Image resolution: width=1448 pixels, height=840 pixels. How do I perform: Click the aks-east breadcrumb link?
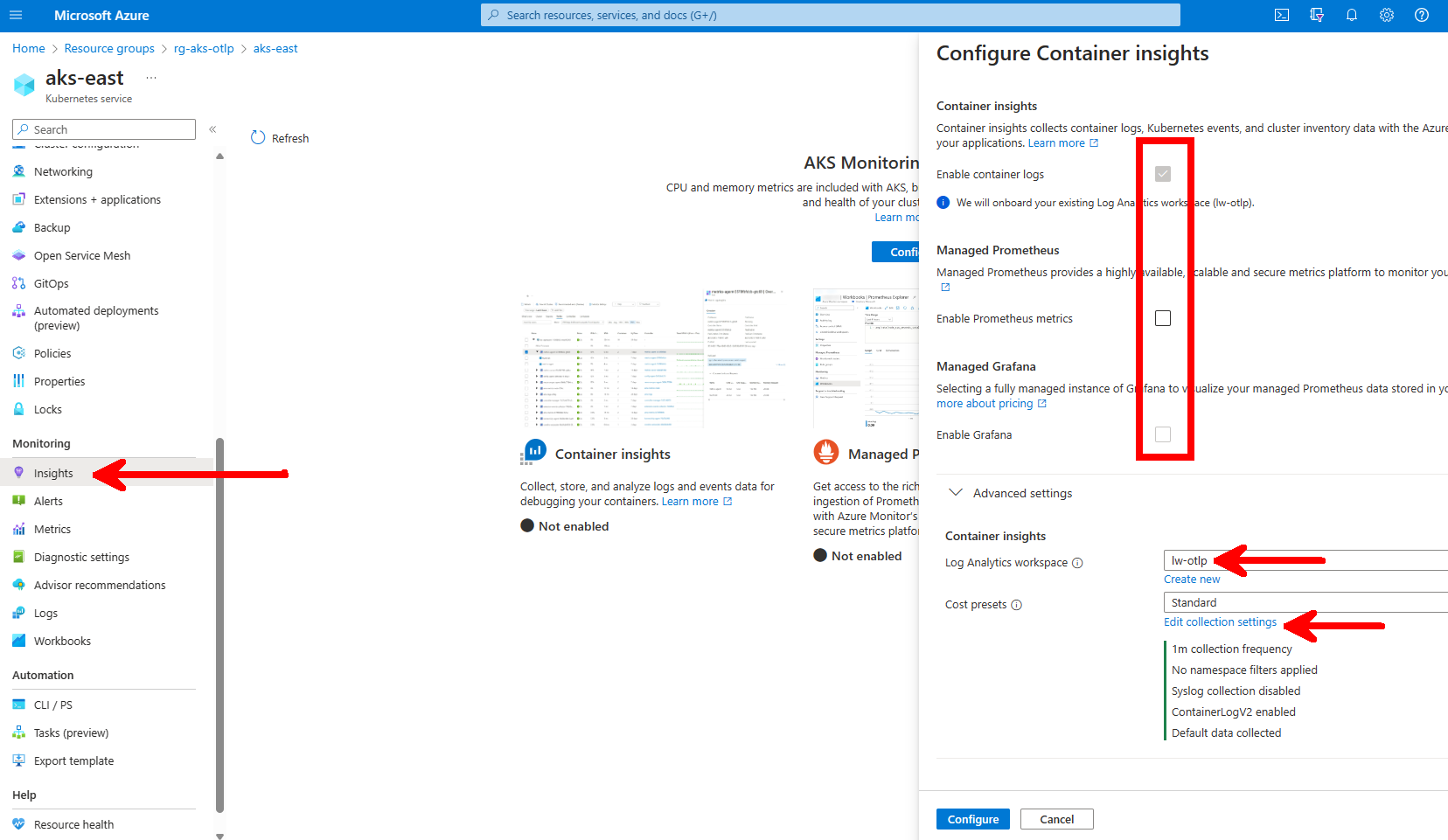click(275, 48)
